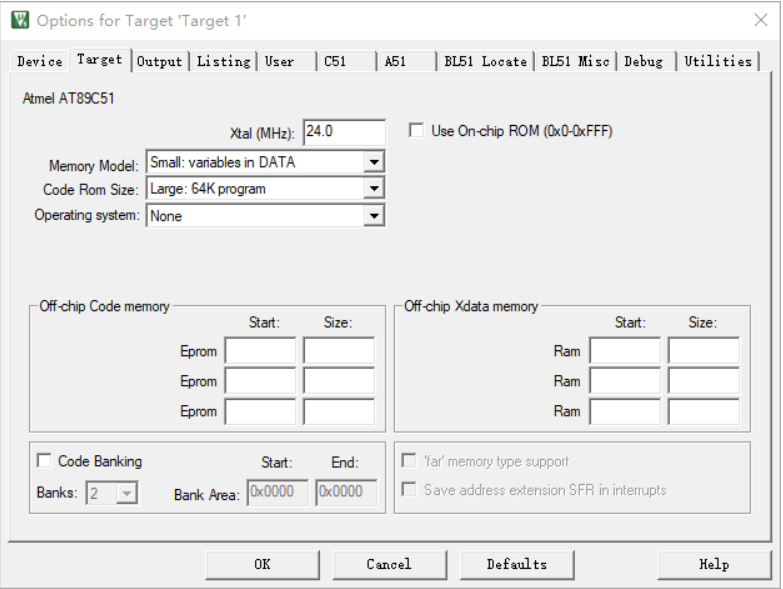Click Bank Area End field

pos(346,492)
